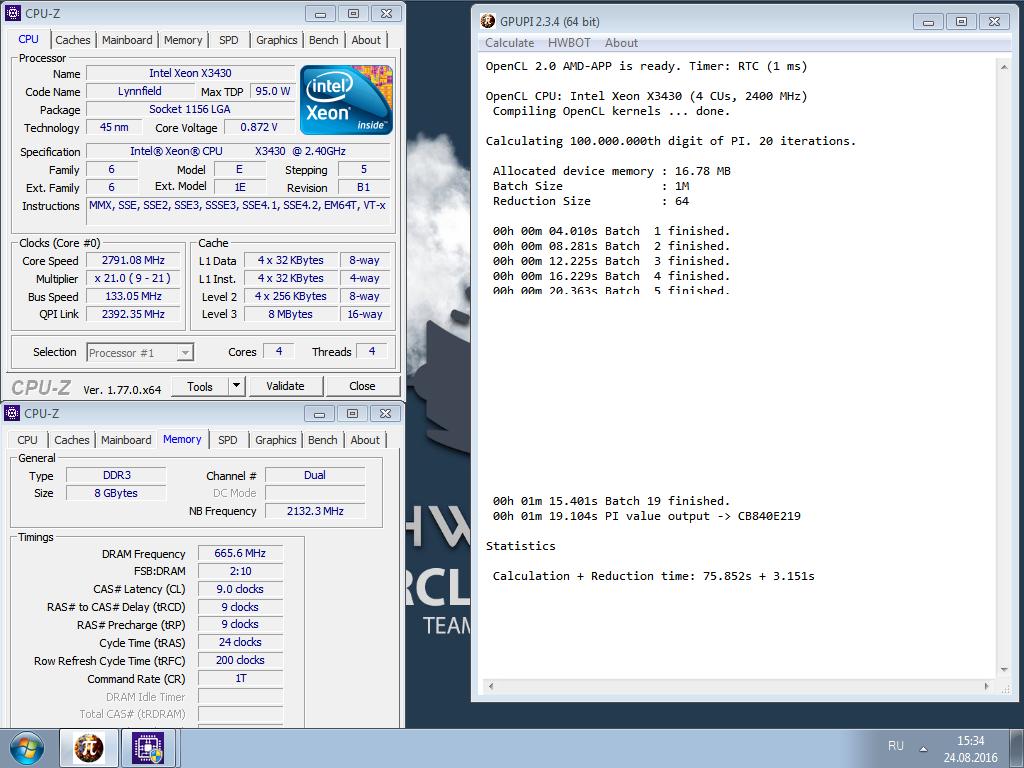Click the GPUPI window title icon

(488, 21)
